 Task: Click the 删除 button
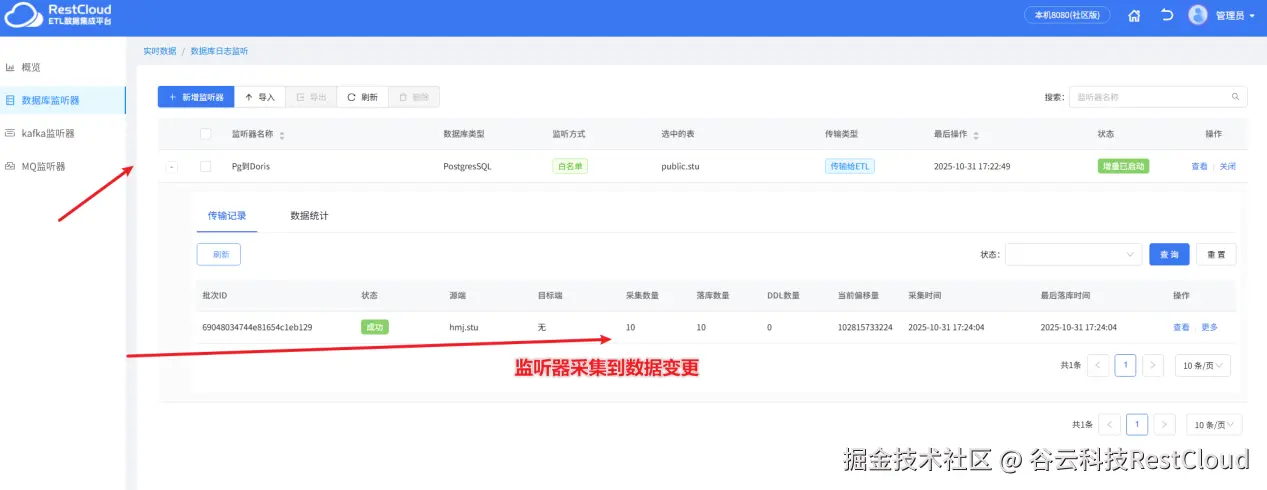pyautogui.click(x=414, y=97)
